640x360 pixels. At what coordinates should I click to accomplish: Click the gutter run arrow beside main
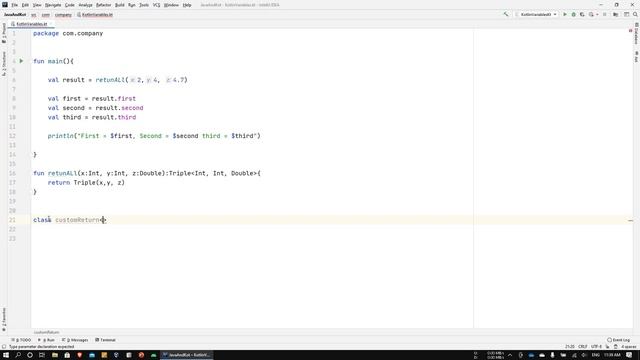tap(22, 61)
